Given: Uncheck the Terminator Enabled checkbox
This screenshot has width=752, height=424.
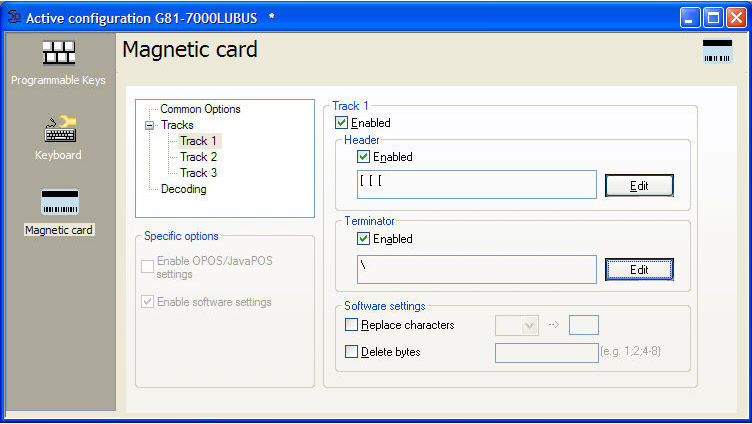Looking at the screenshot, I should point(363,239).
